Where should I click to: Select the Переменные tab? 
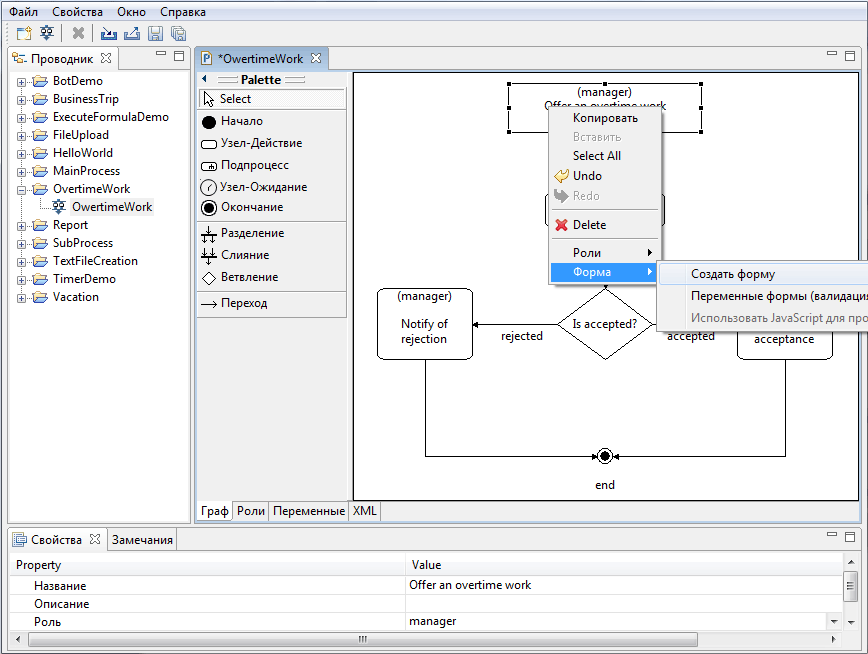[308, 511]
